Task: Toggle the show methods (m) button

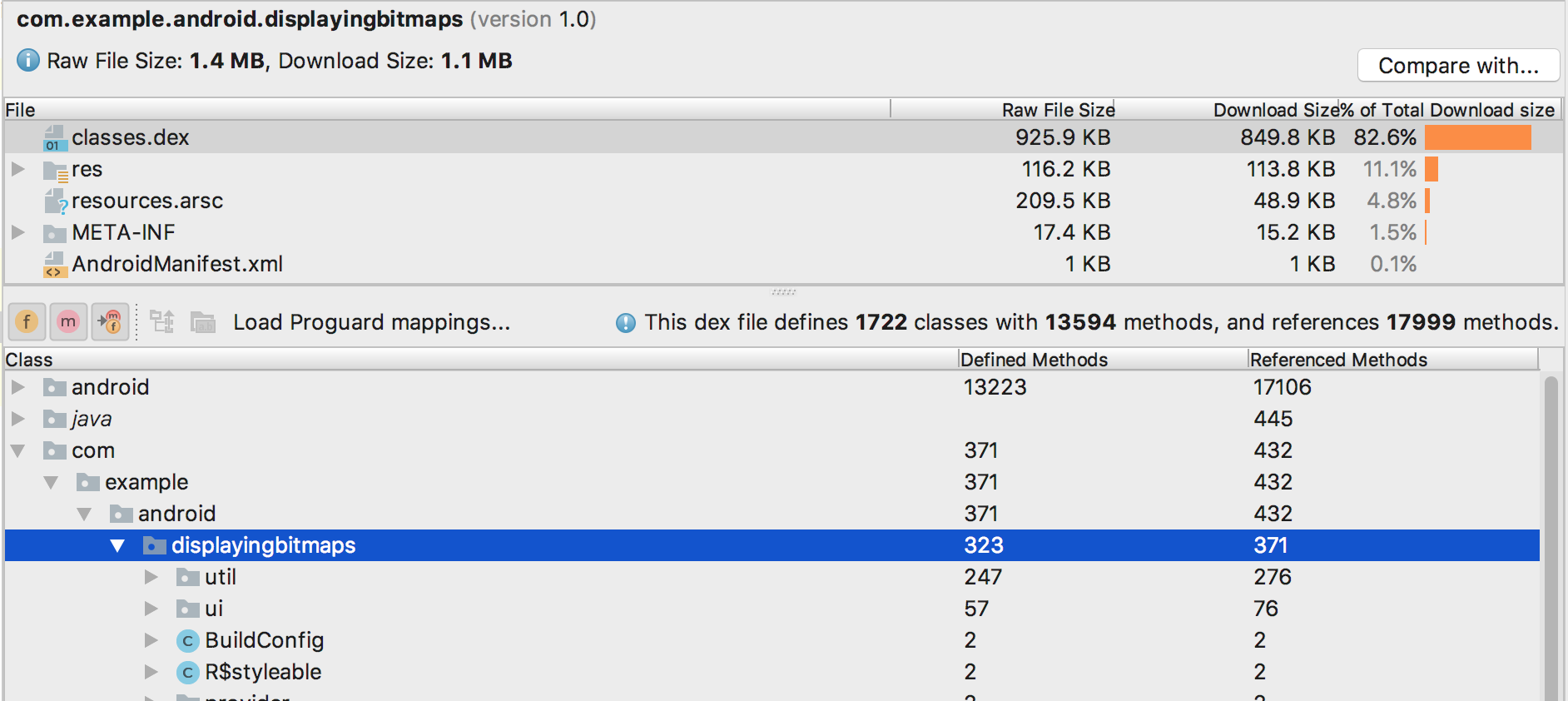Action: tap(68, 322)
